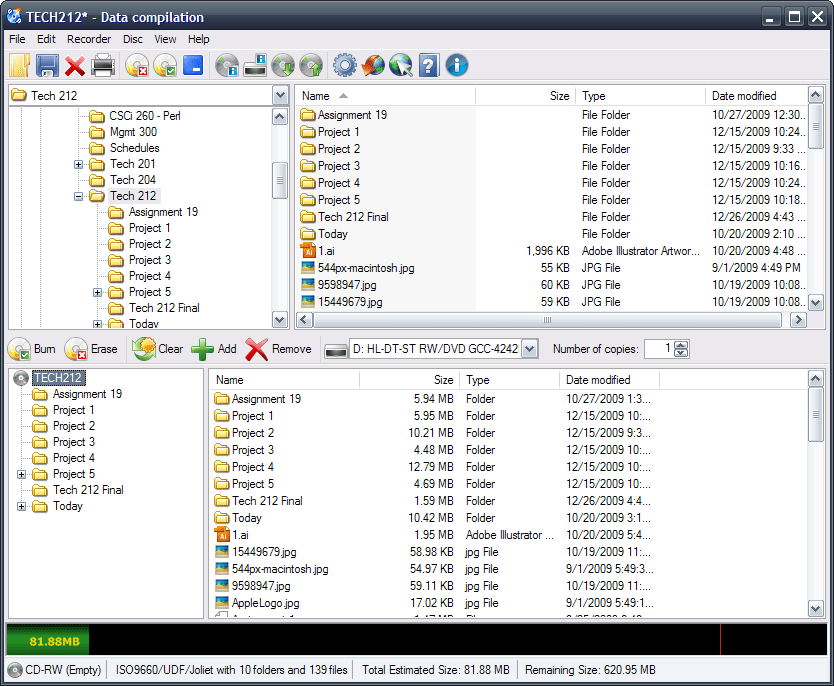Click the Clear icon to empty the compilation
834x686 pixels.
146,349
